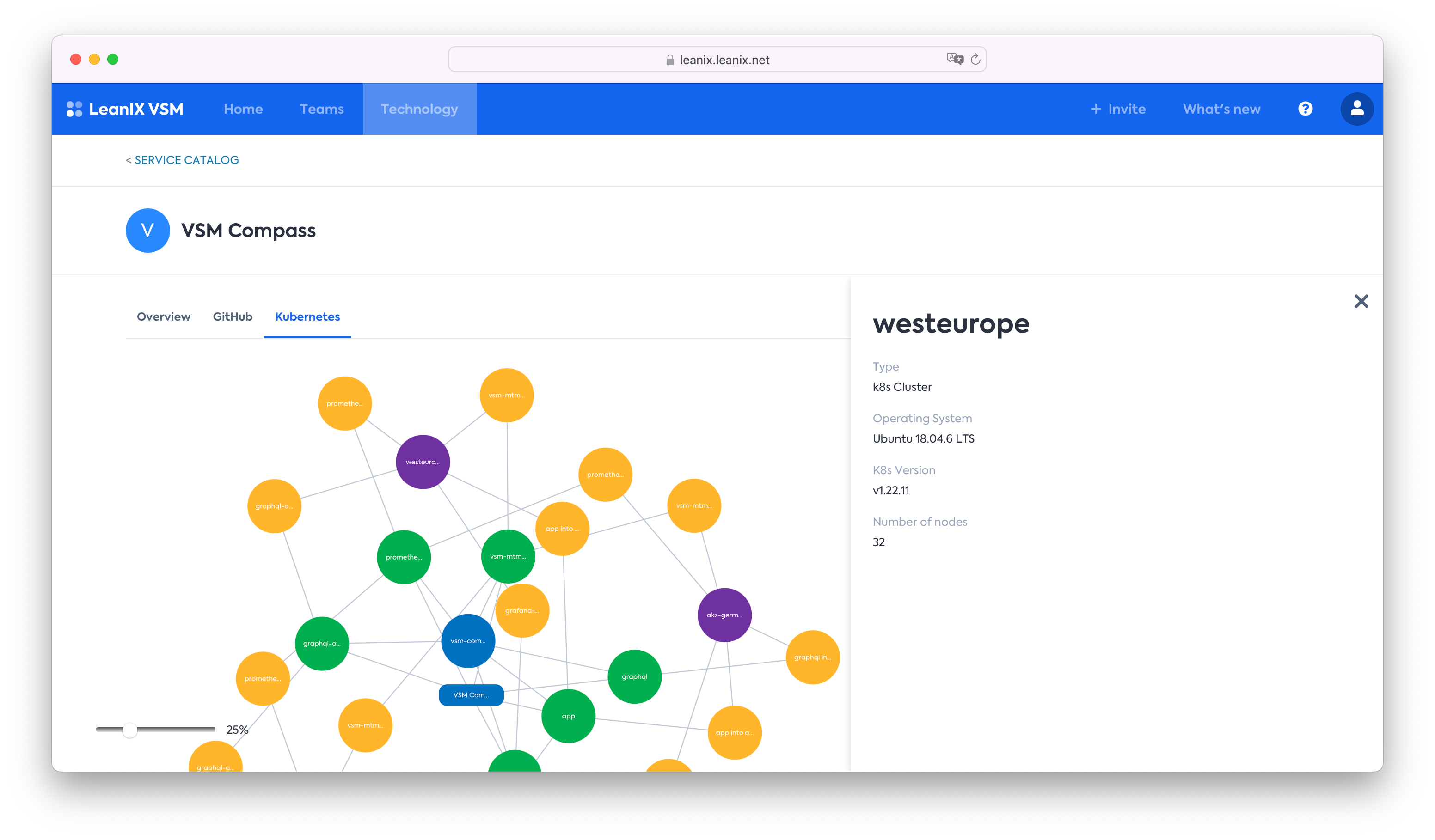The height and width of the screenshot is (840, 1435).
Task: Click the Invite button
Action: [1118, 109]
